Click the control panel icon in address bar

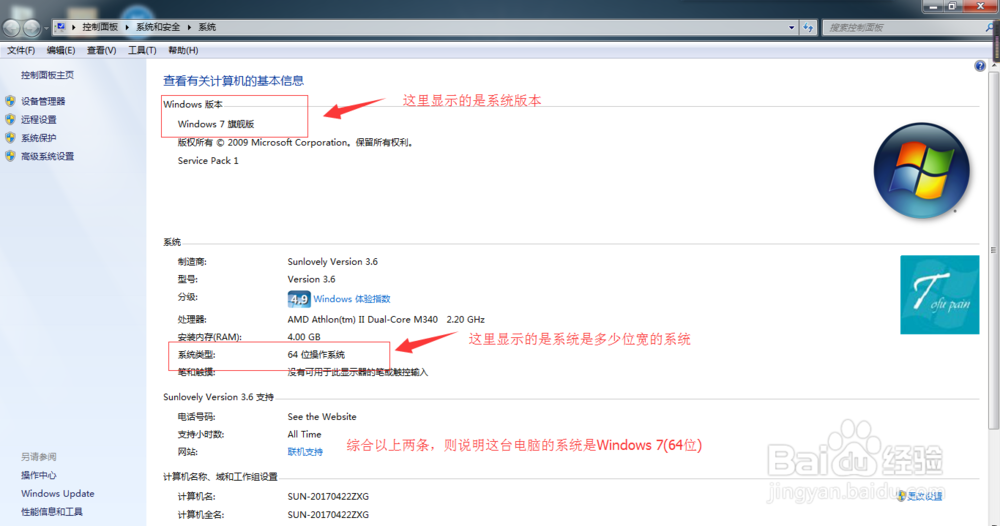click(60, 27)
